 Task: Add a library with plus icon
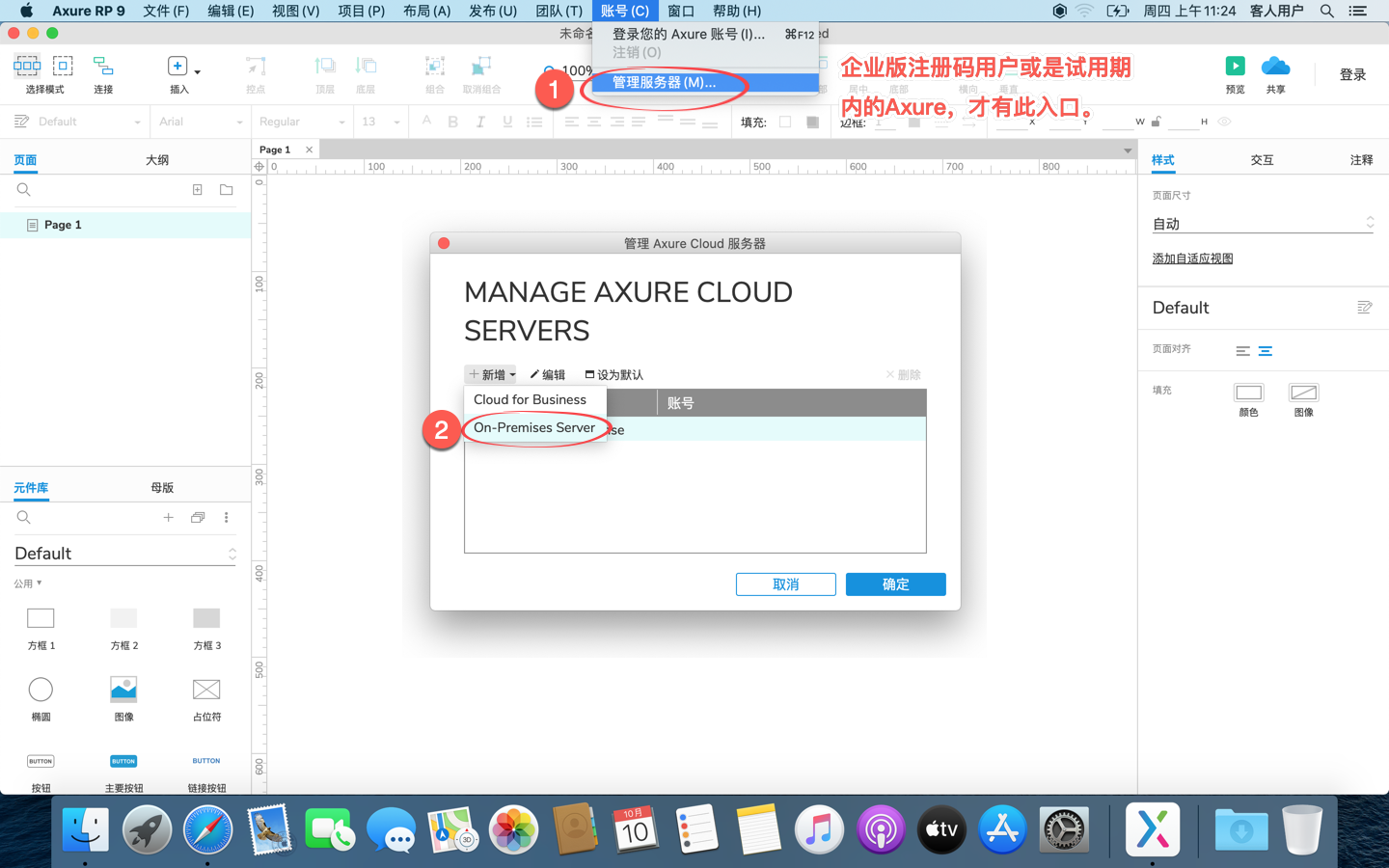click(169, 518)
